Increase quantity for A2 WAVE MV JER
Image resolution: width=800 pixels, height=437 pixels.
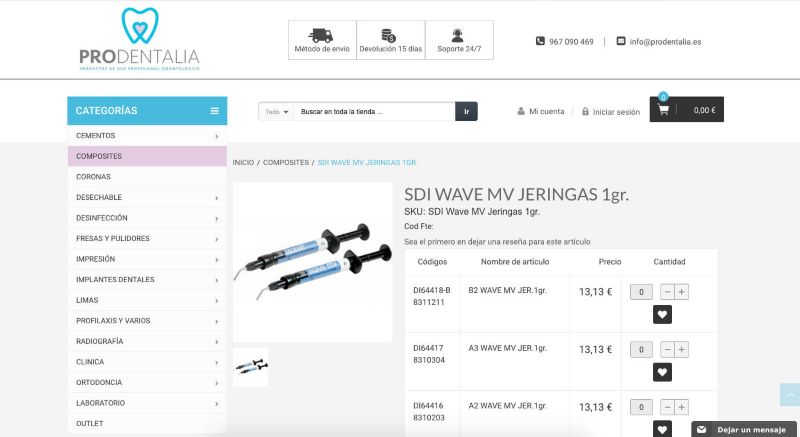(x=682, y=407)
